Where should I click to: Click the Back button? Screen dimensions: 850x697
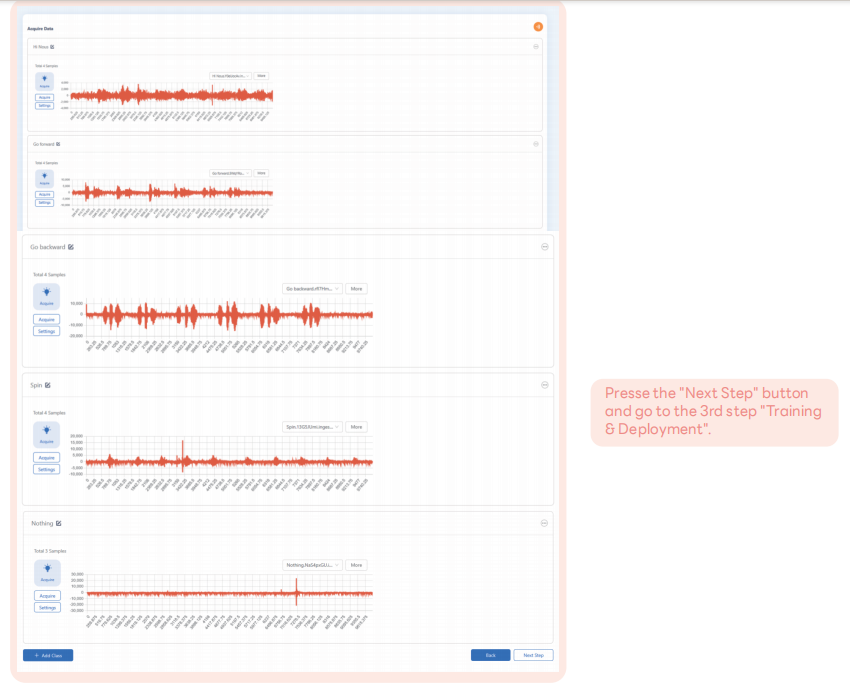coord(490,655)
